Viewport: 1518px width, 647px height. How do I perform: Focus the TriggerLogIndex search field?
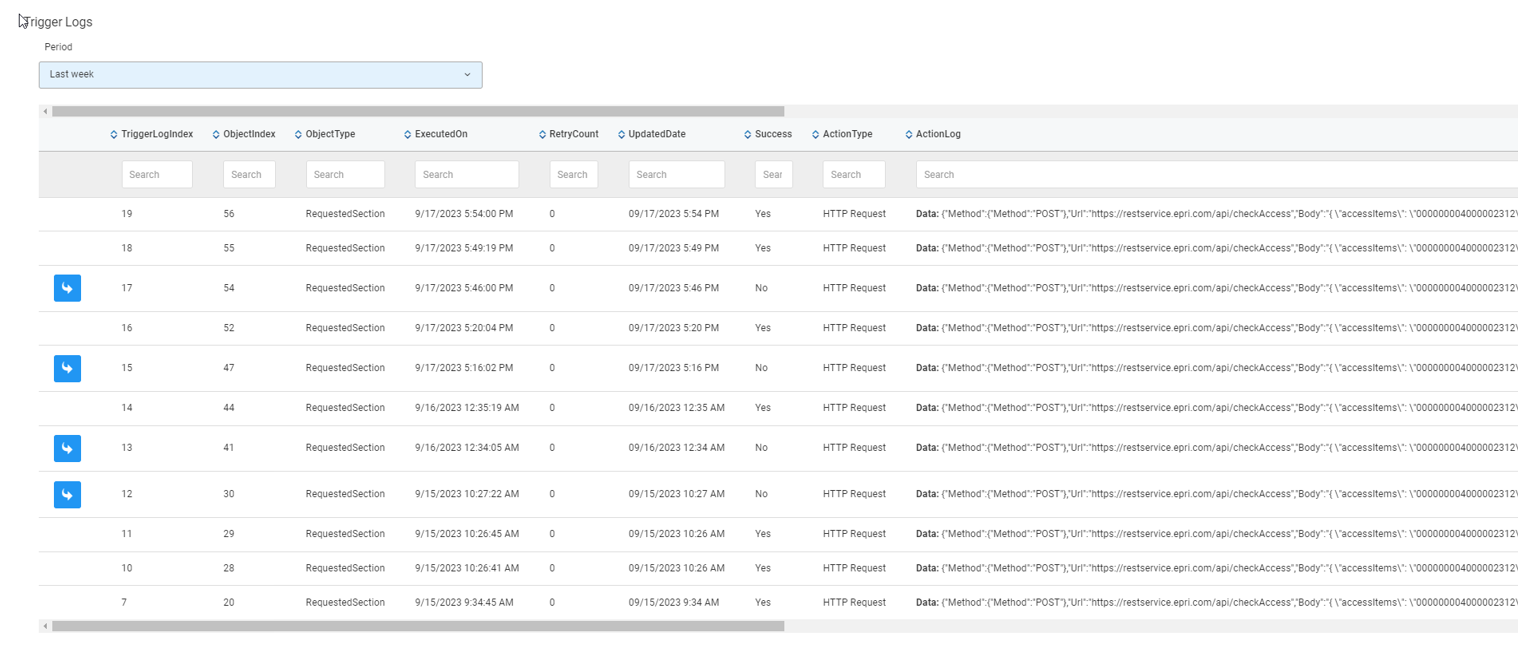point(157,174)
